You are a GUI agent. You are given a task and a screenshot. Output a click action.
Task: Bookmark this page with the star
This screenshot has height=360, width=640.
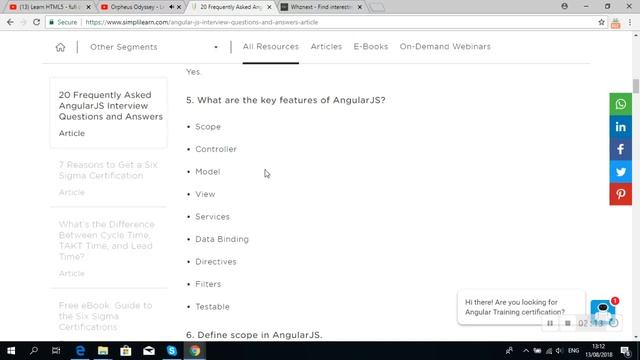601,22
